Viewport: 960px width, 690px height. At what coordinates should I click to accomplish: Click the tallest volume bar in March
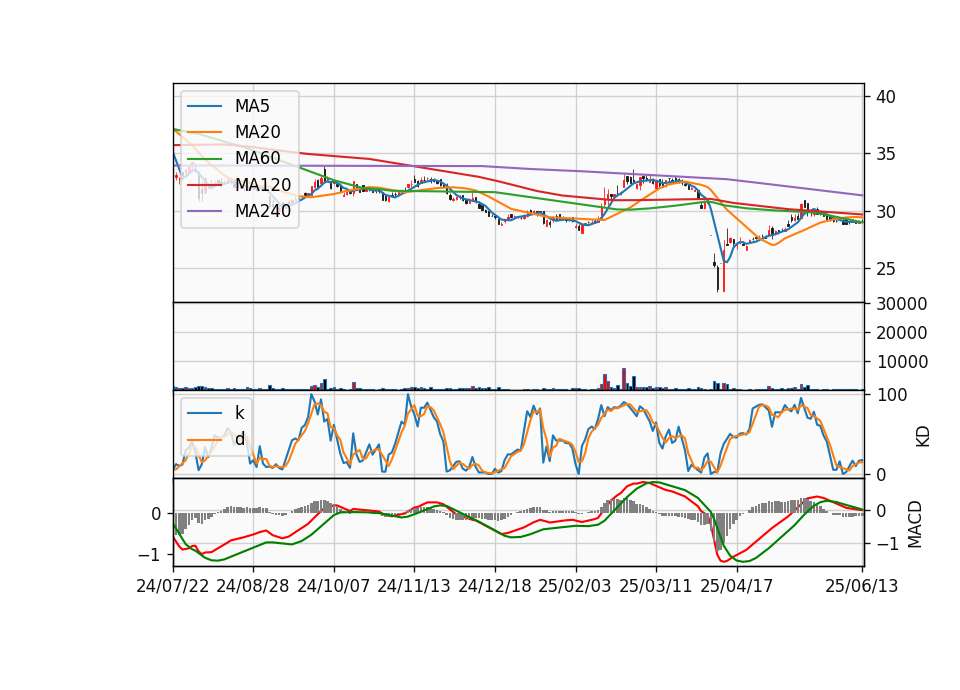point(624,379)
